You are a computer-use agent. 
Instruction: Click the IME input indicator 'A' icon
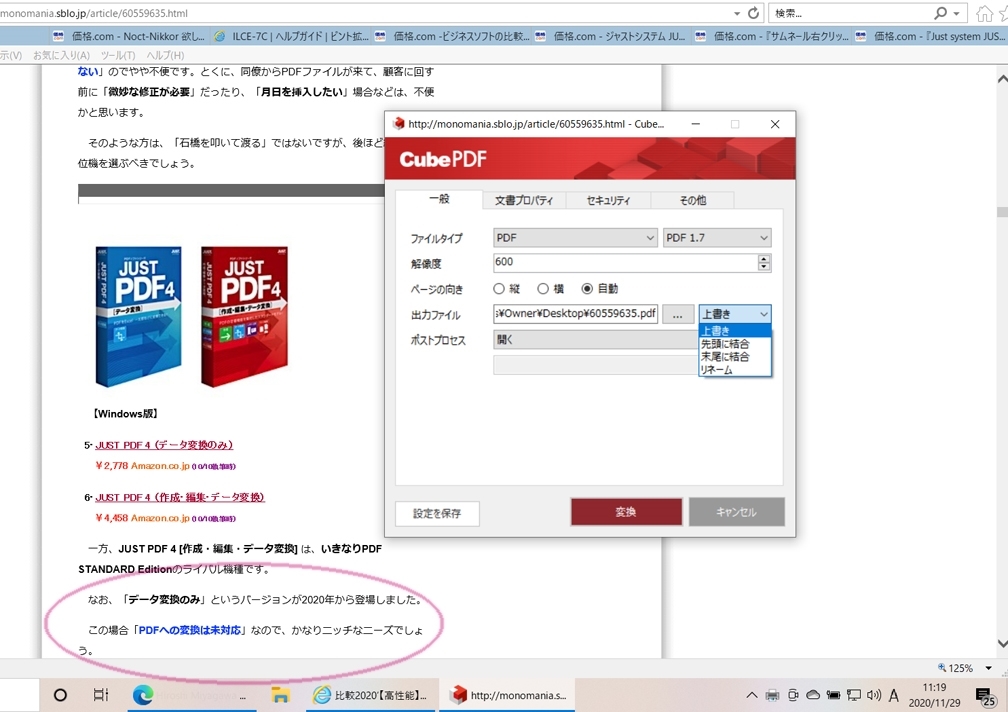pos(893,694)
